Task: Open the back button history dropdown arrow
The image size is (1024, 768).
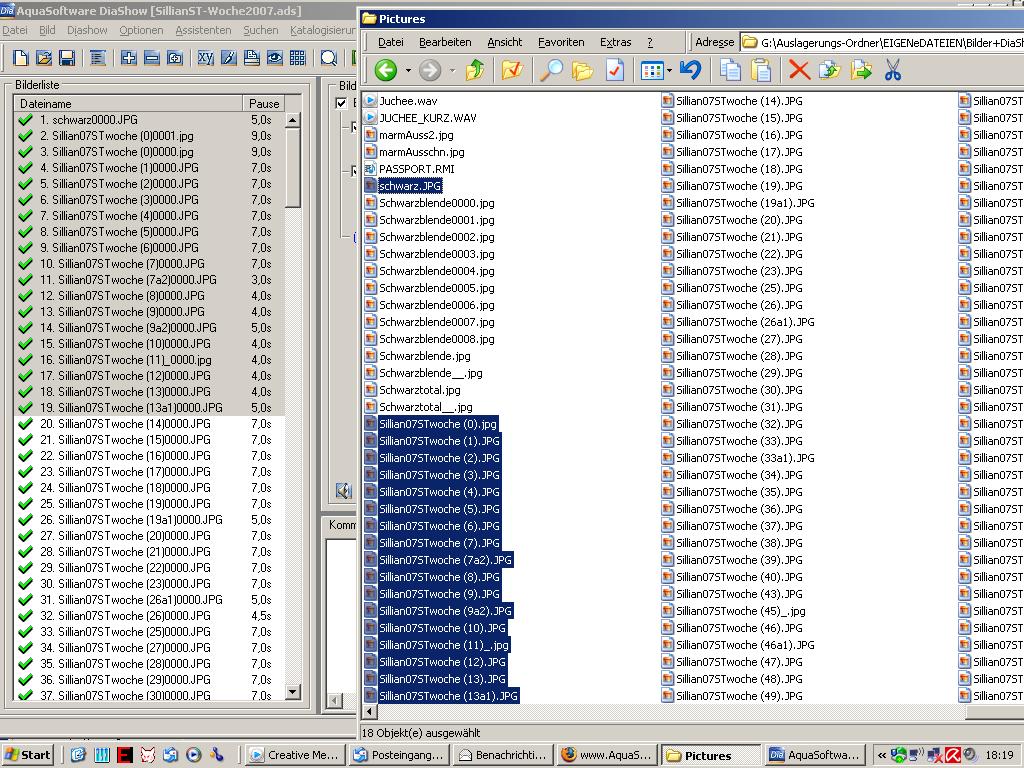Action: click(408, 70)
